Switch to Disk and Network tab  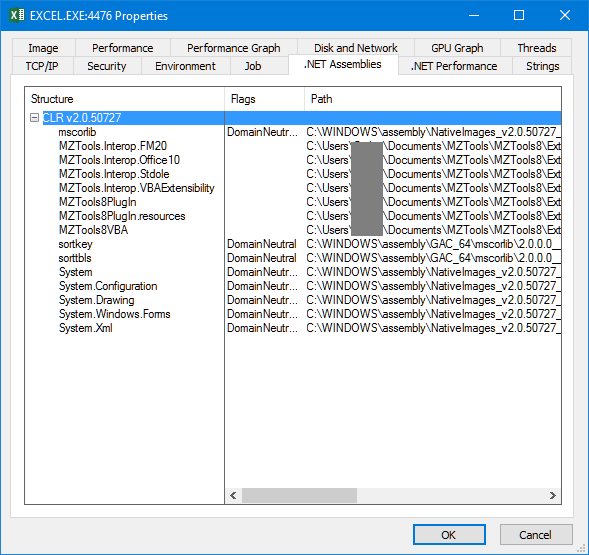pyautogui.click(x=356, y=48)
